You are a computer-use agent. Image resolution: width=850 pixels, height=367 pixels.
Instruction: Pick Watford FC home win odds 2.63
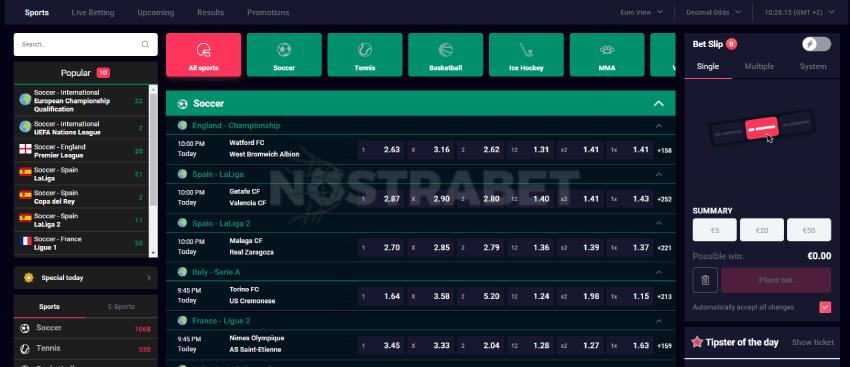pyautogui.click(x=381, y=150)
